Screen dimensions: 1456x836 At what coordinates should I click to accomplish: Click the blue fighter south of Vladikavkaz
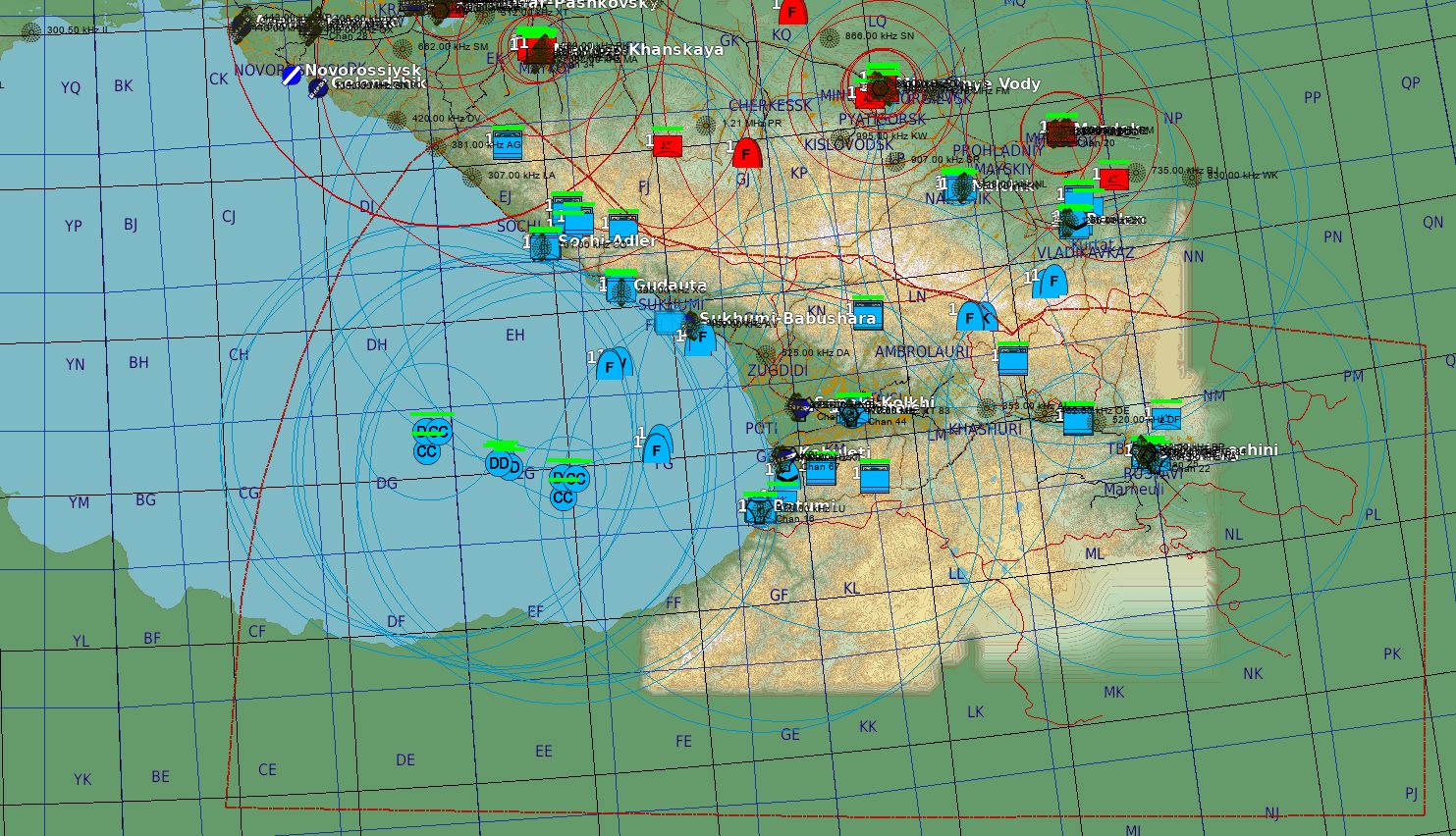coord(1053,283)
